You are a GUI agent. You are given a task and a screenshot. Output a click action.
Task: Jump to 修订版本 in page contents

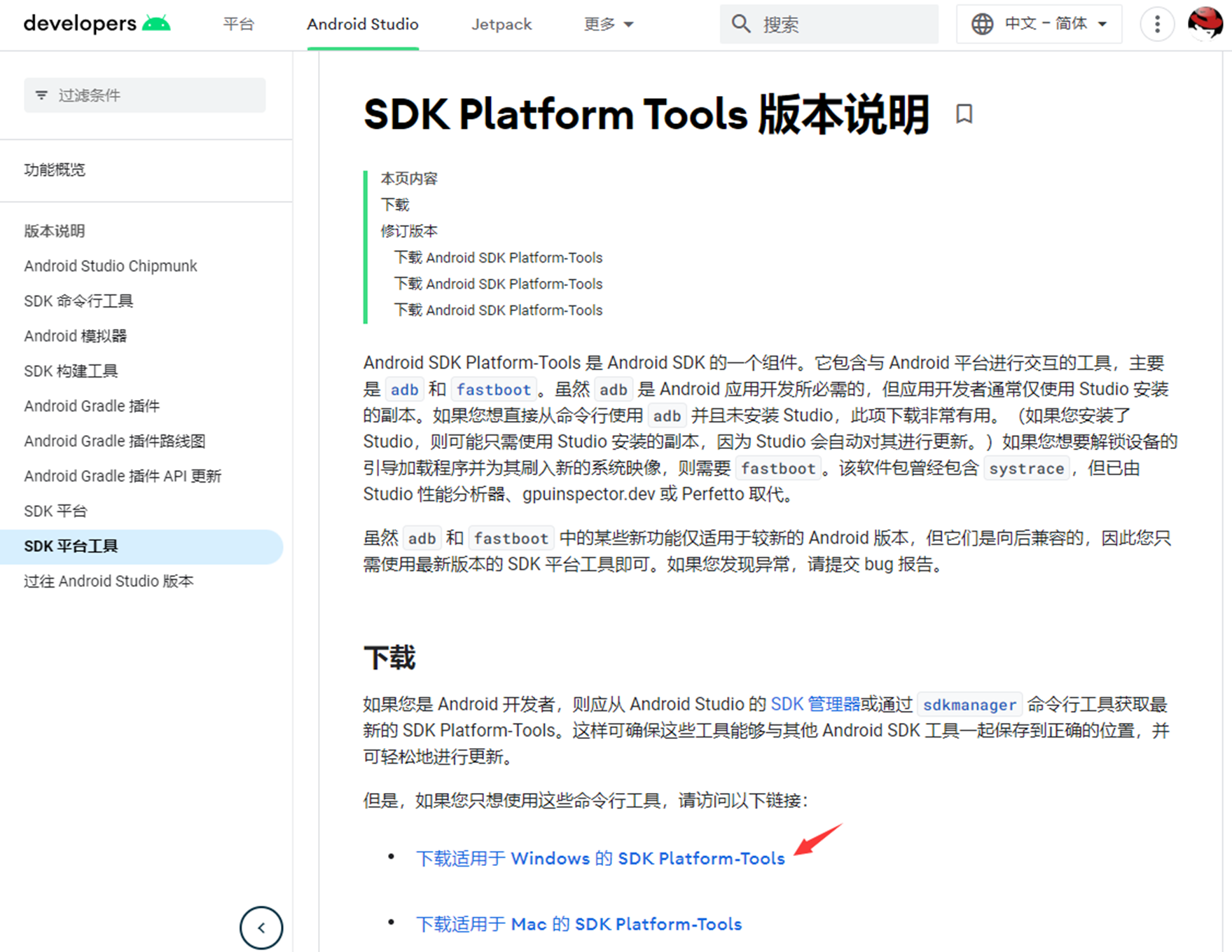click(409, 231)
